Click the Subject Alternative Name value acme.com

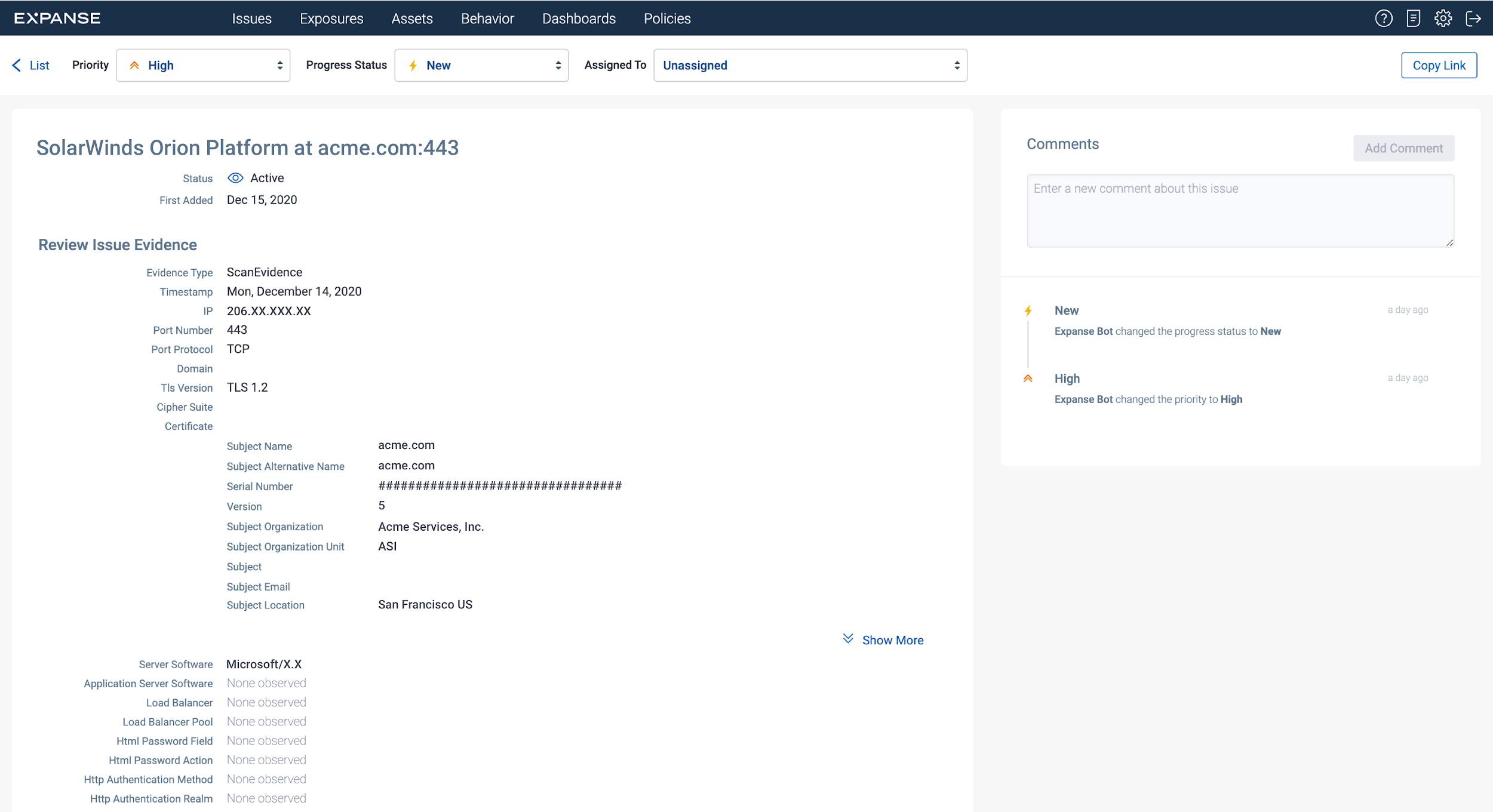(x=406, y=466)
